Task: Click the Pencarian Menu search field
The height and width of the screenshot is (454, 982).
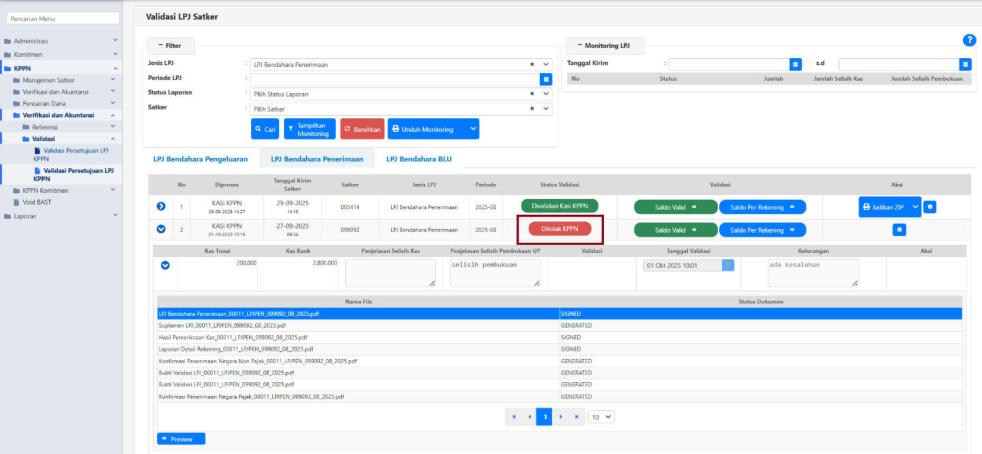Action: pyautogui.click(x=60, y=19)
